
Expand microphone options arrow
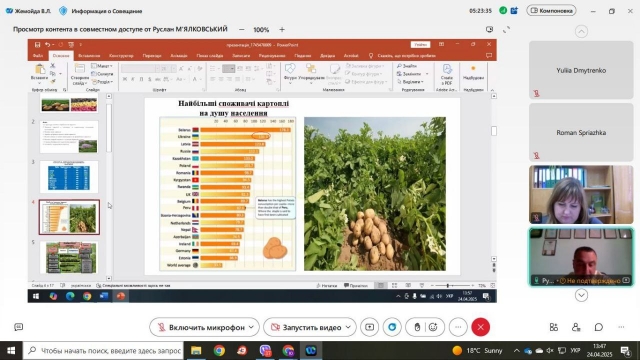(x=251, y=327)
